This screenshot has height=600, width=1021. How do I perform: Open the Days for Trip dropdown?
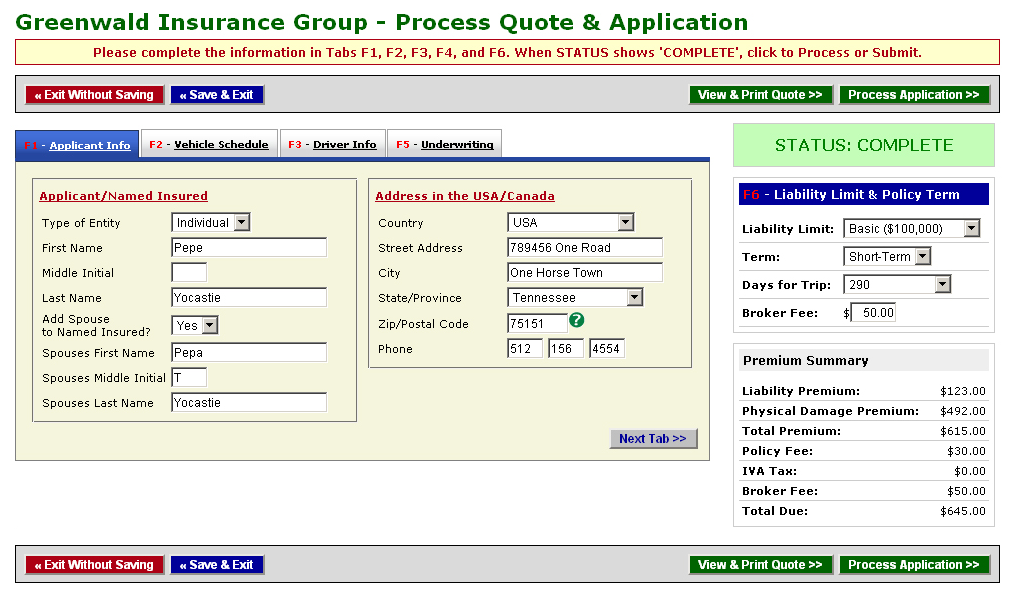pos(897,285)
